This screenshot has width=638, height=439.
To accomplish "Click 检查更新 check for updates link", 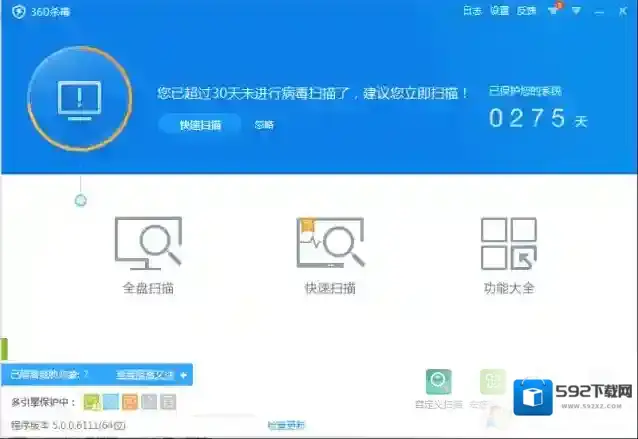I will coord(286,426).
